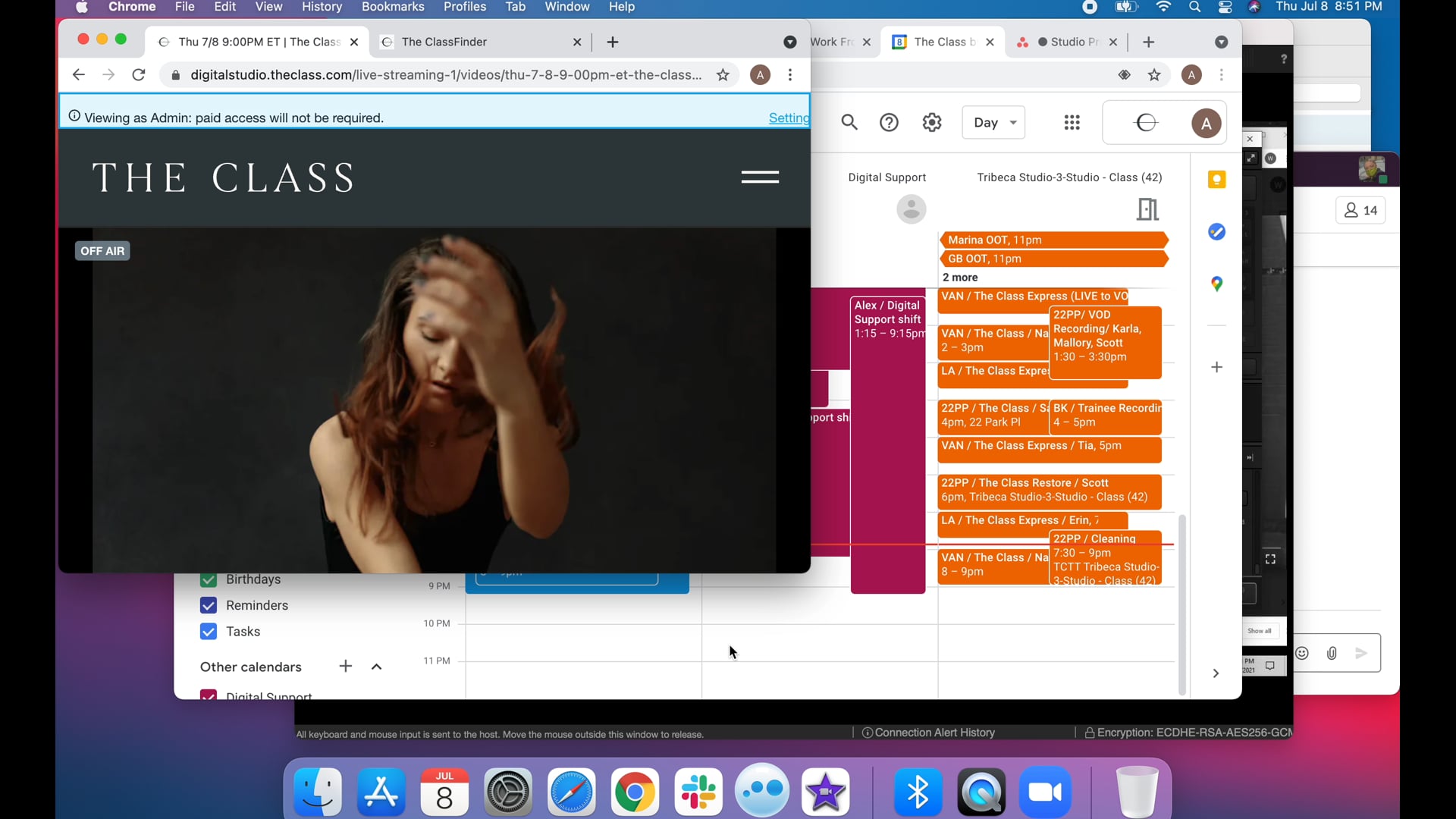Open The Class hamburger menu

coord(759,177)
